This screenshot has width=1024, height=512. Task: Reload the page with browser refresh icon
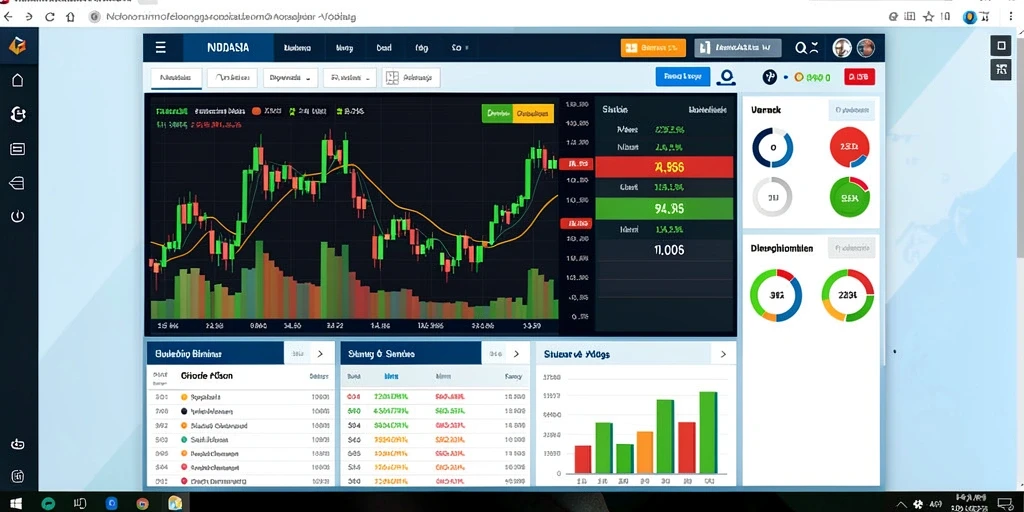pyautogui.click(x=50, y=17)
